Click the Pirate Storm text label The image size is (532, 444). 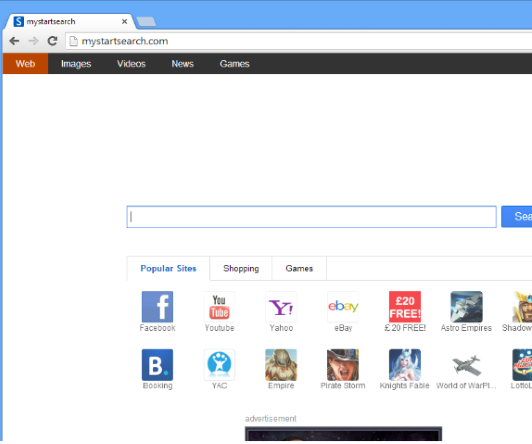click(x=343, y=386)
